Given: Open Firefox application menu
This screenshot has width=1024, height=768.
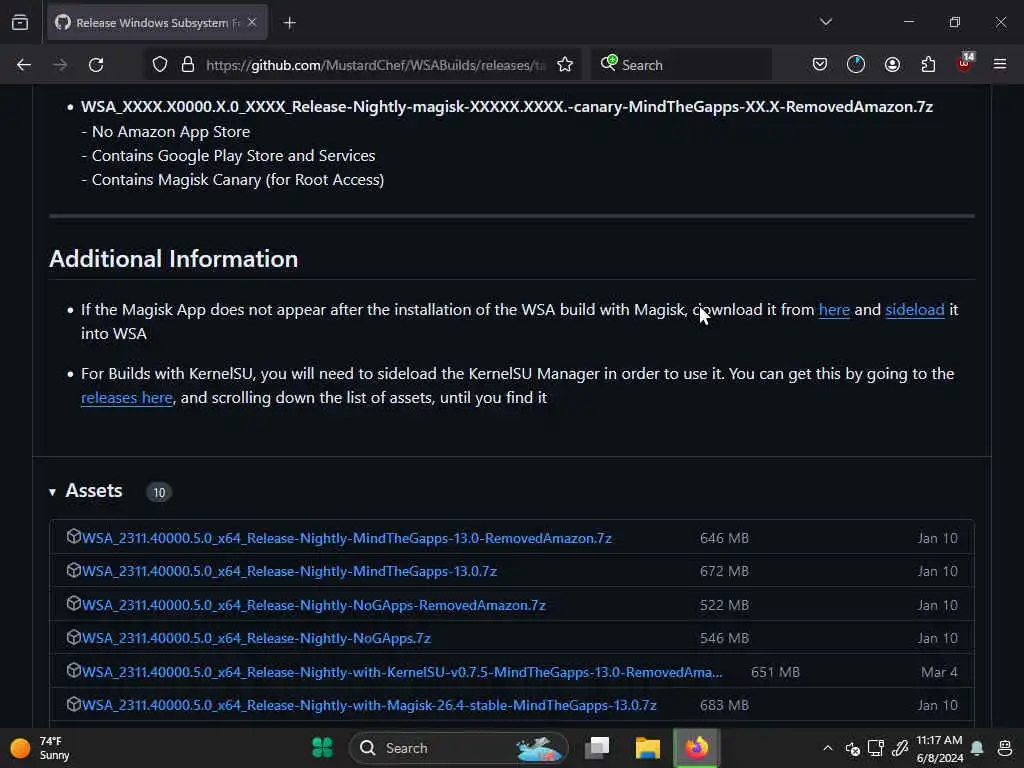Looking at the screenshot, I should click(1000, 64).
